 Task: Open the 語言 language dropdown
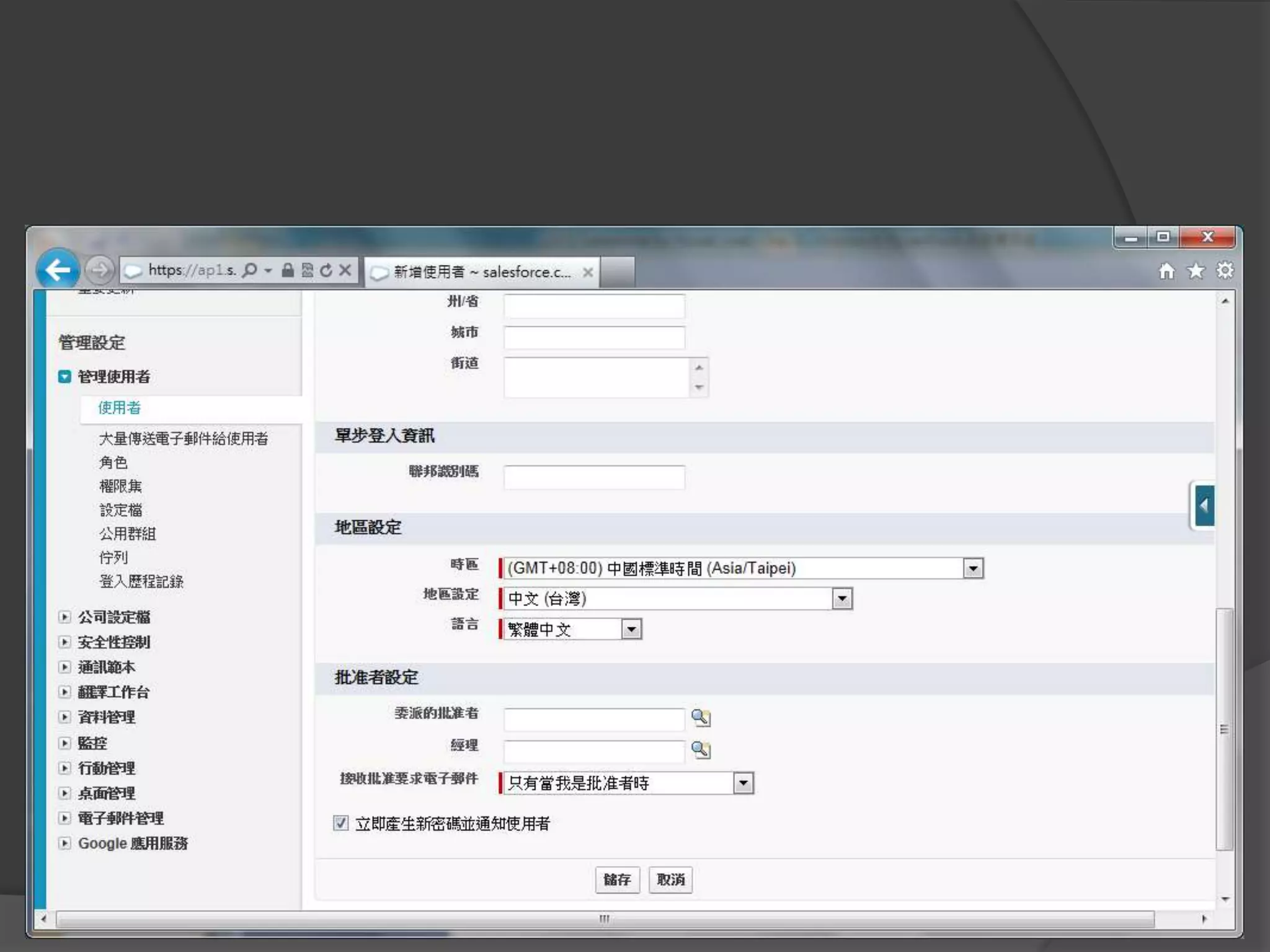(x=631, y=630)
